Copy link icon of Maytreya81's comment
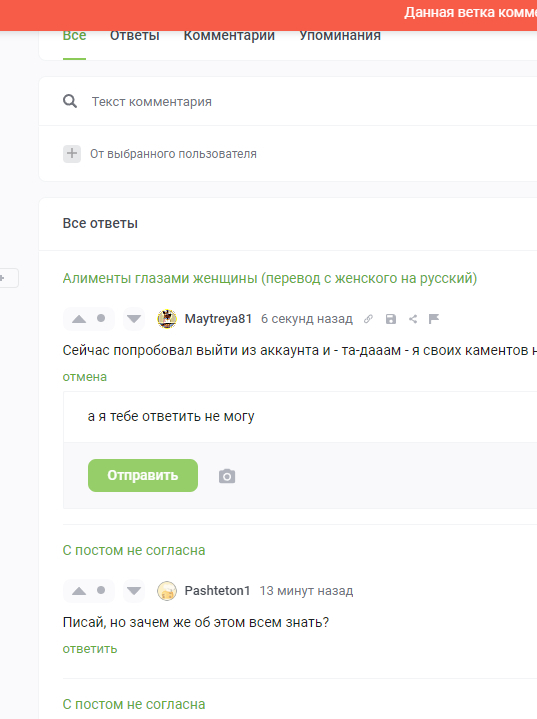Screen dimensions: 537x719 coord(368,319)
